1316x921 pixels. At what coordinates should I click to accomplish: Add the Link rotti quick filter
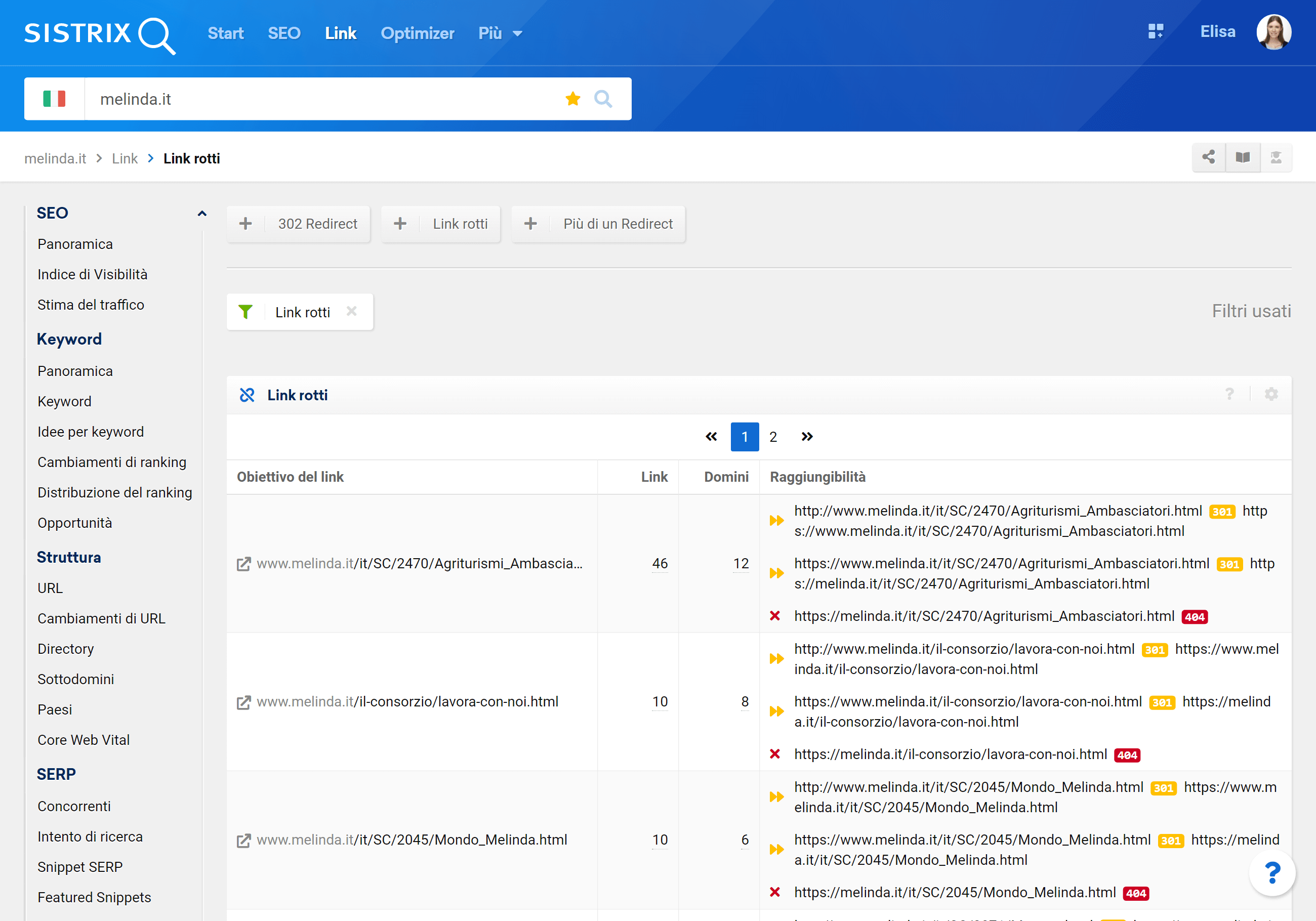pos(441,224)
